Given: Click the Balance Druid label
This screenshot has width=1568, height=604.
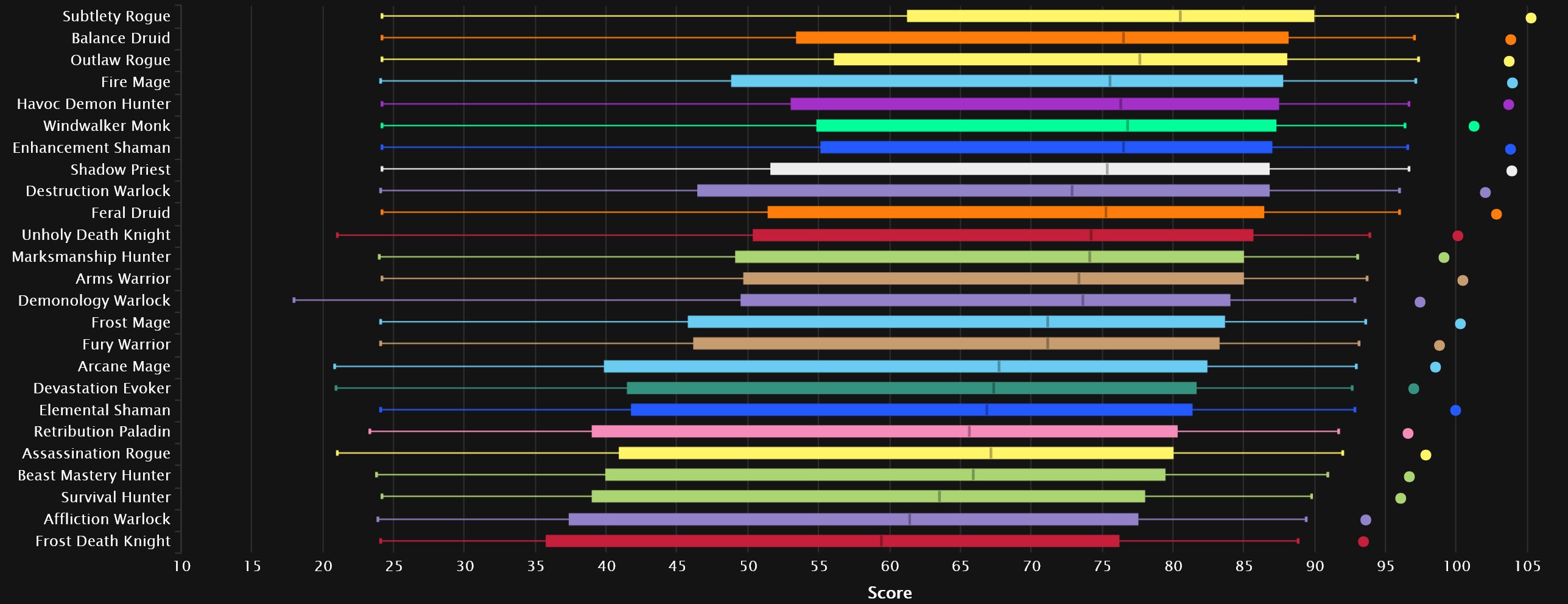Looking at the screenshot, I should [121, 38].
